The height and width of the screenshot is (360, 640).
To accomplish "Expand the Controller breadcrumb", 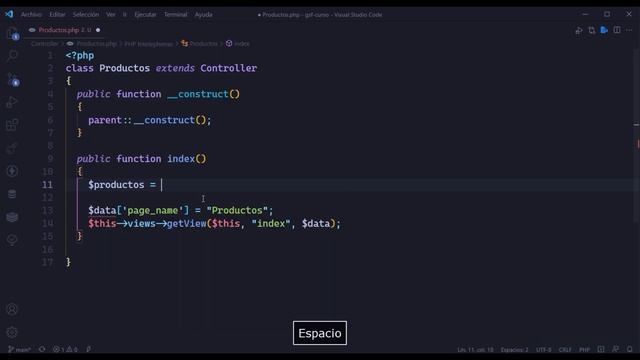I will (x=44, y=44).
